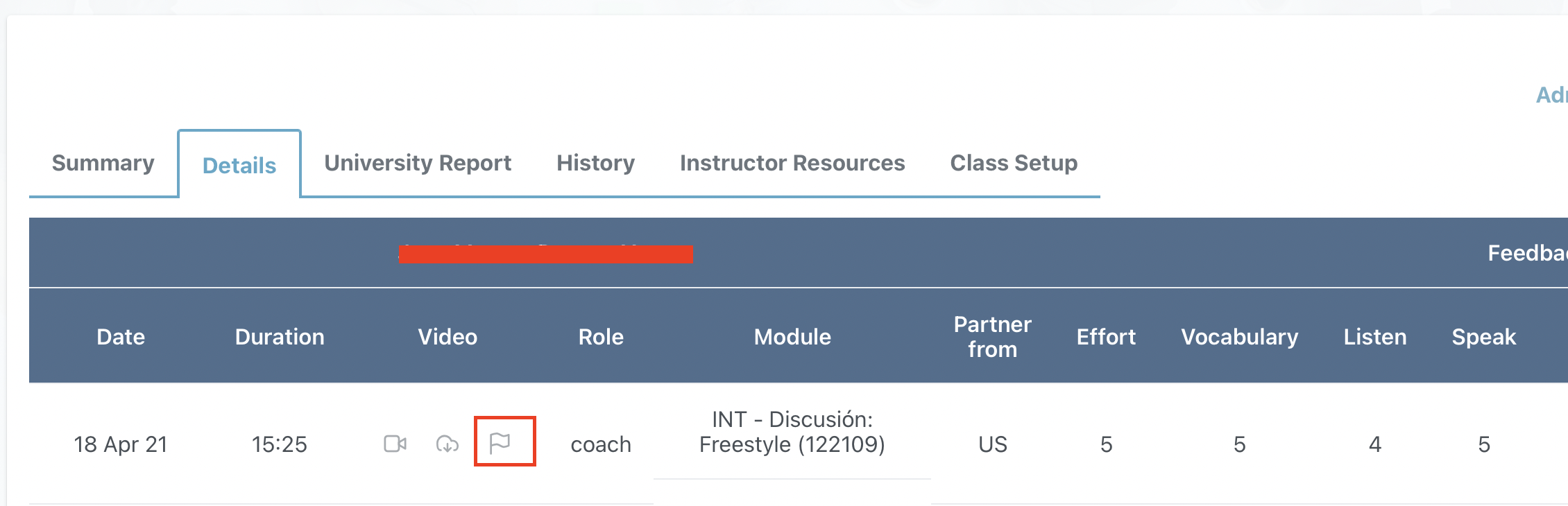Open the University Report tab
Image resolution: width=1568 pixels, height=506 pixels.
pos(418,163)
